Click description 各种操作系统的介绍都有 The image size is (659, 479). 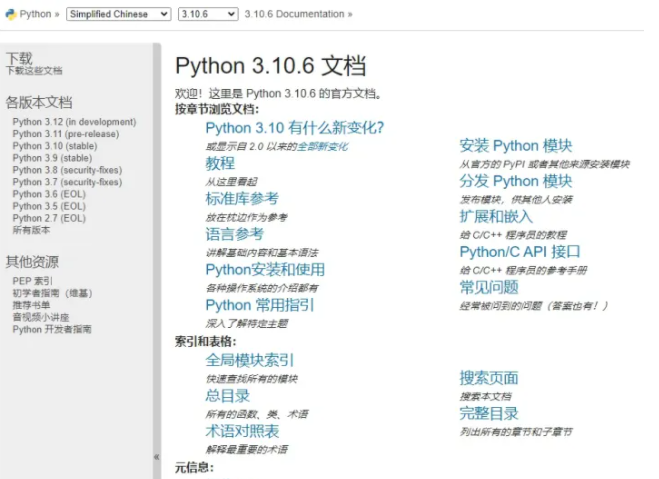pyautogui.click(x=262, y=288)
